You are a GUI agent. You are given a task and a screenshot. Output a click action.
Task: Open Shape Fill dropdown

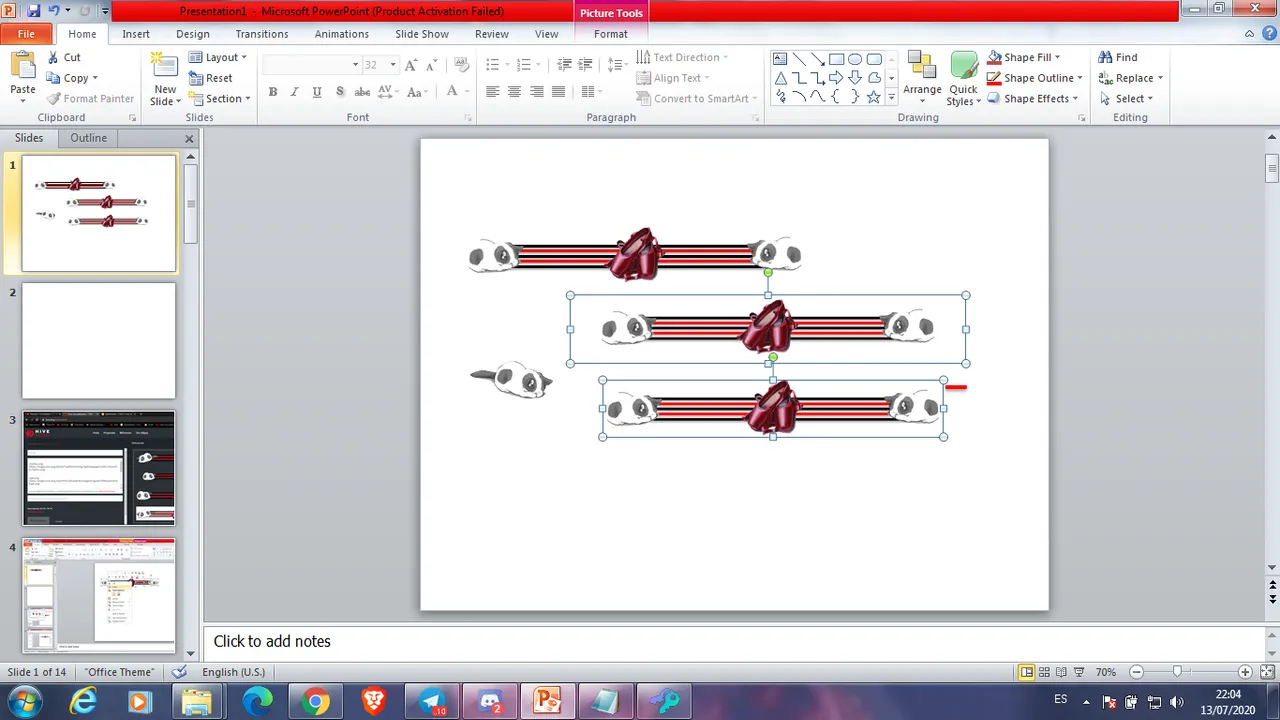(x=1024, y=57)
